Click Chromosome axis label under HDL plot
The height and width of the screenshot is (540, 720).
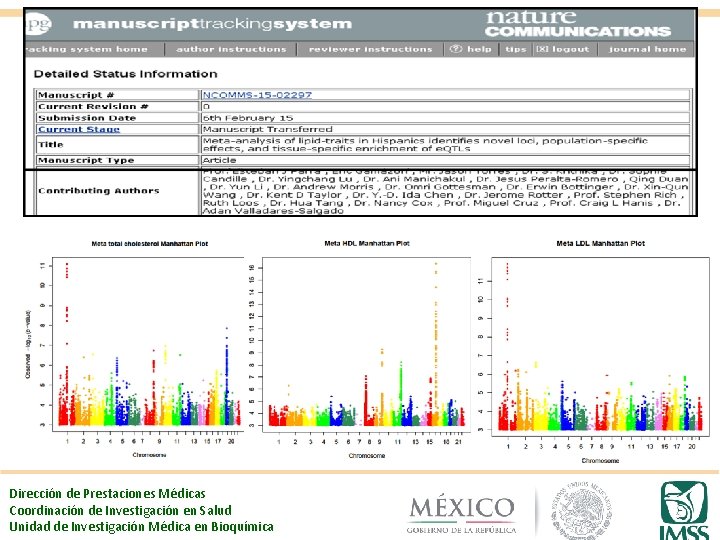pos(366,456)
